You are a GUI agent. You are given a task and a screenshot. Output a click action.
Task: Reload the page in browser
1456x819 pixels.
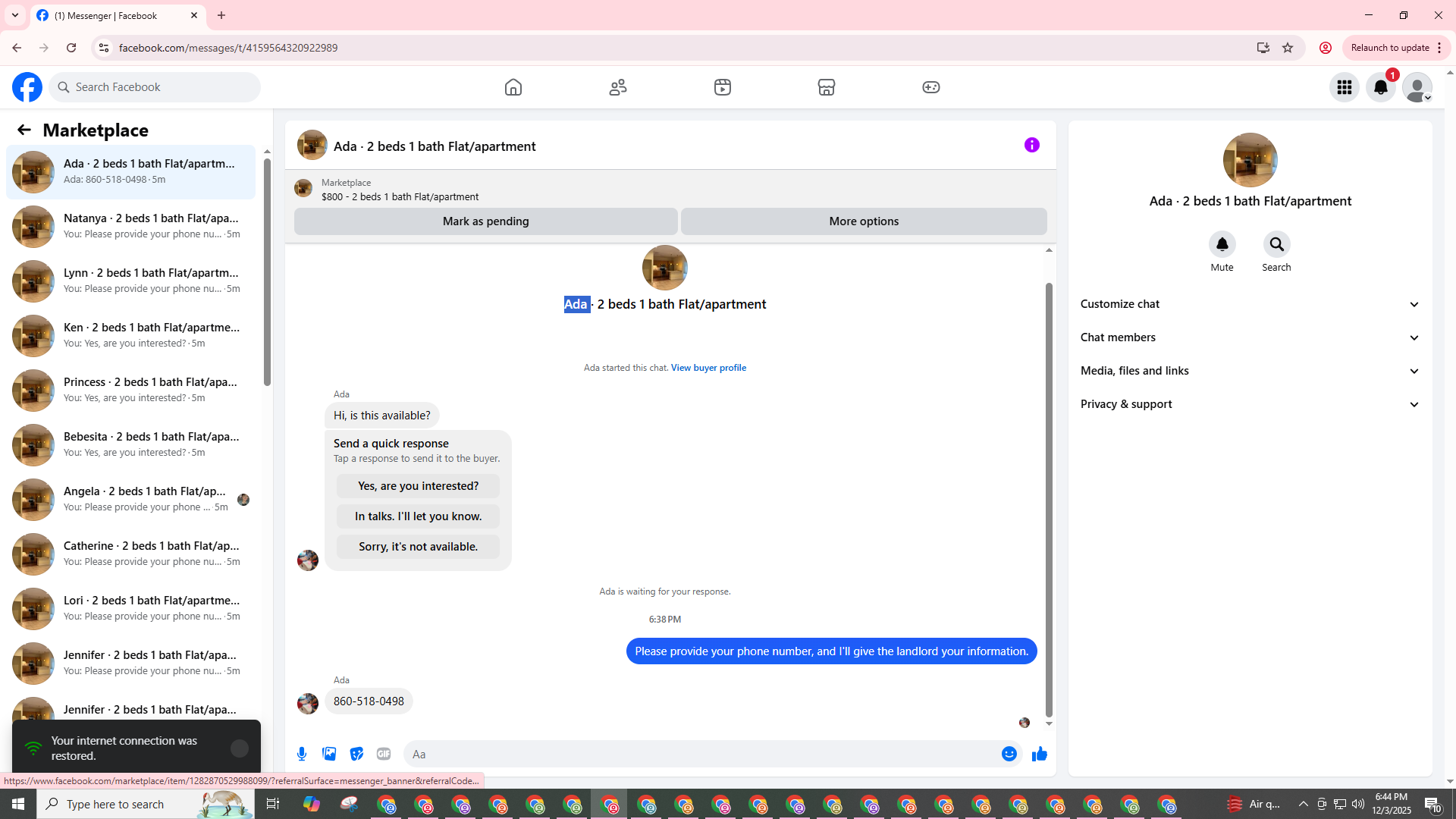pyautogui.click(x=71, y=48)
